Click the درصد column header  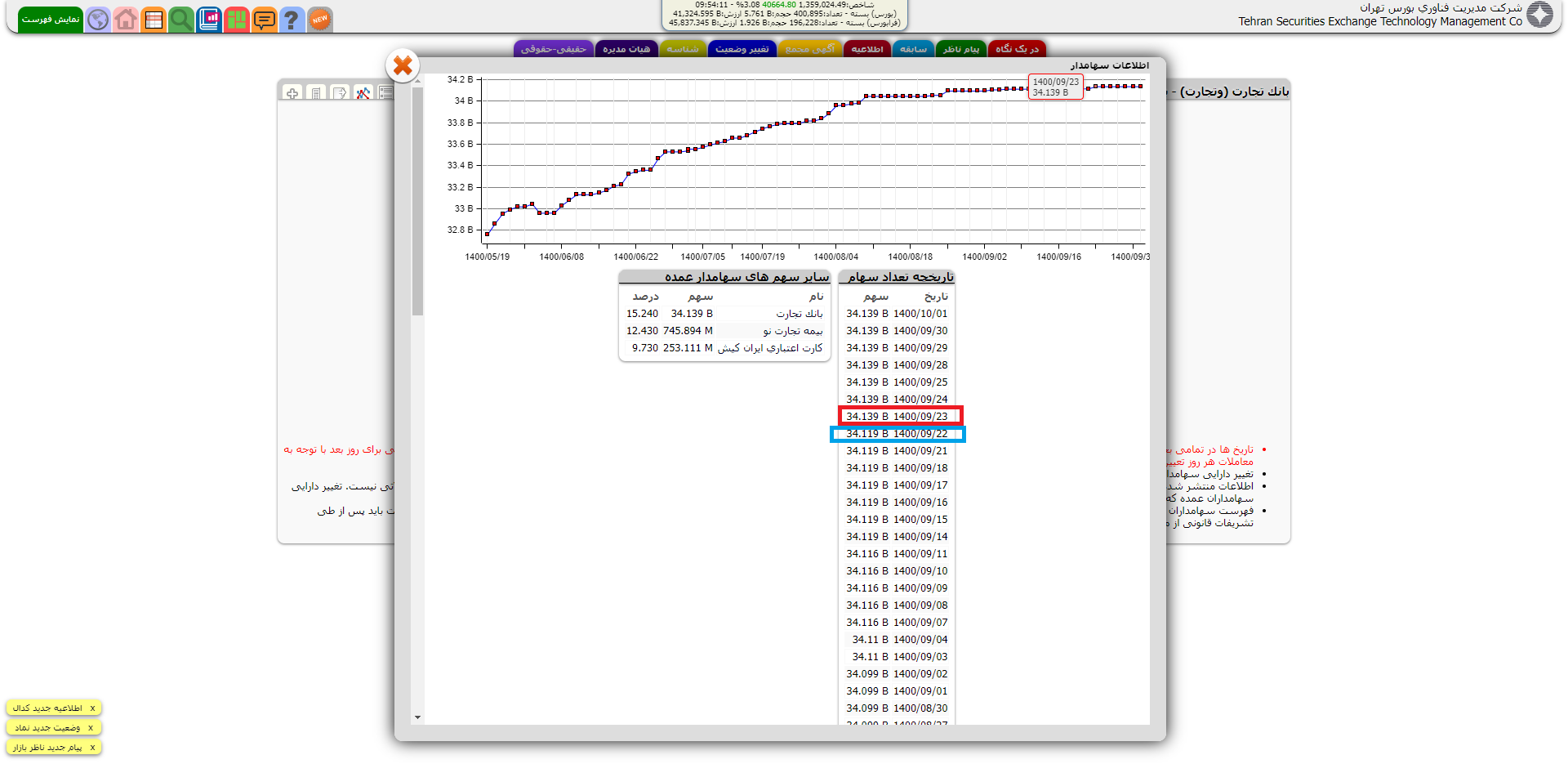click(645, 297)
